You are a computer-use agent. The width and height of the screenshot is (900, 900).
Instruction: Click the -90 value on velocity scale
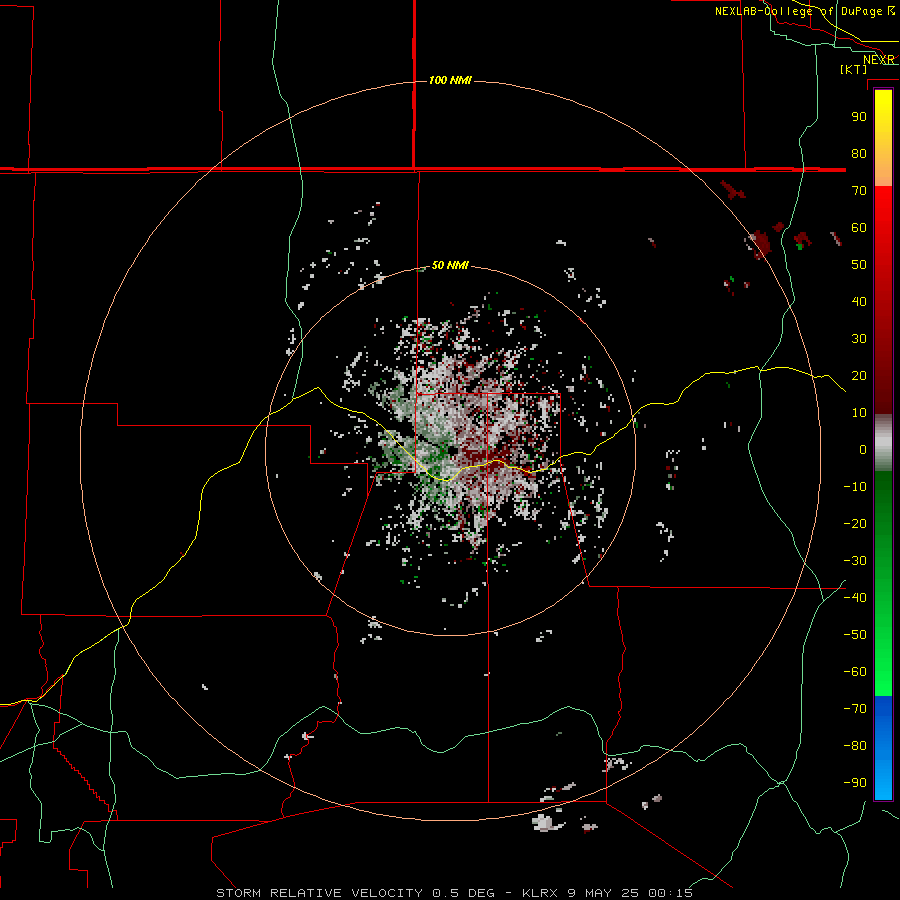855,782
